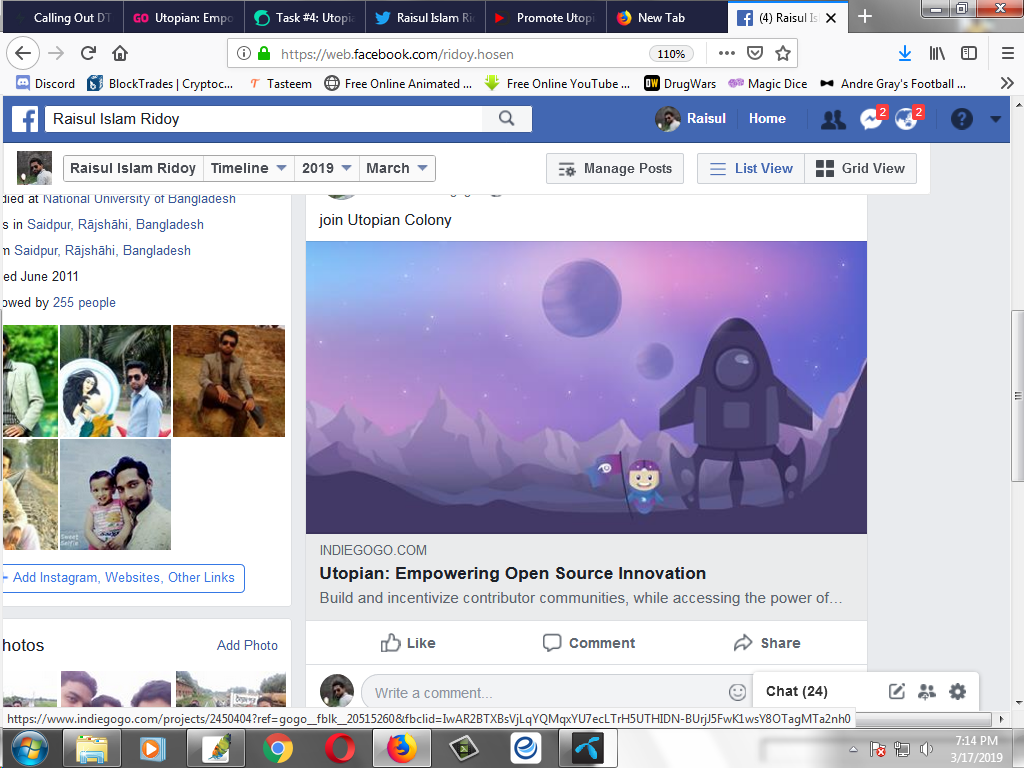This screenshot has height=768, width=1024.
Task: Open Raisul profile link in header
Action: [x=691, y=119]
